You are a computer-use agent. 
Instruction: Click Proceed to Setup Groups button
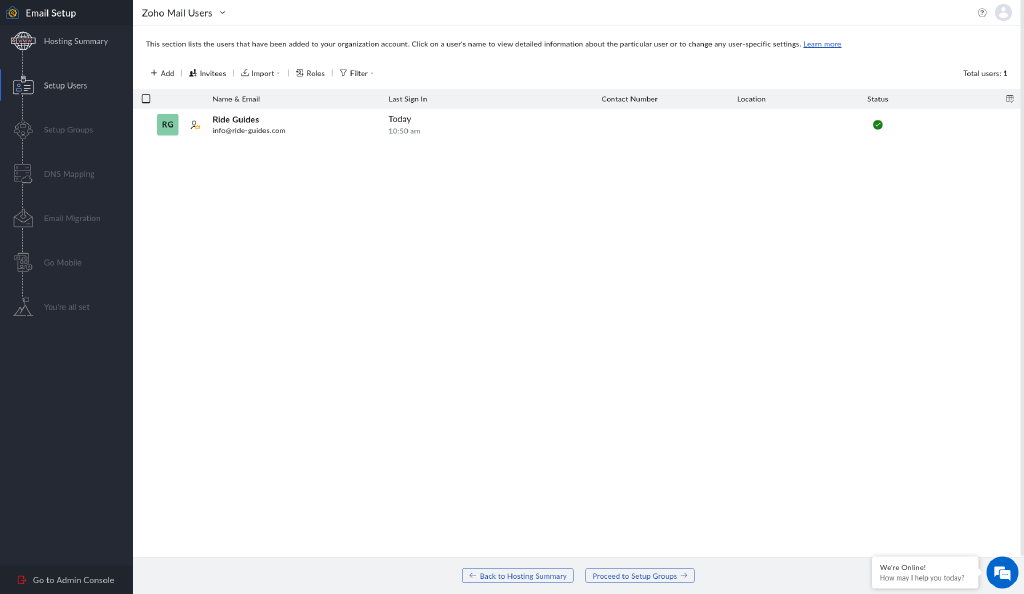pyautogui.click(x=640, y=576)
